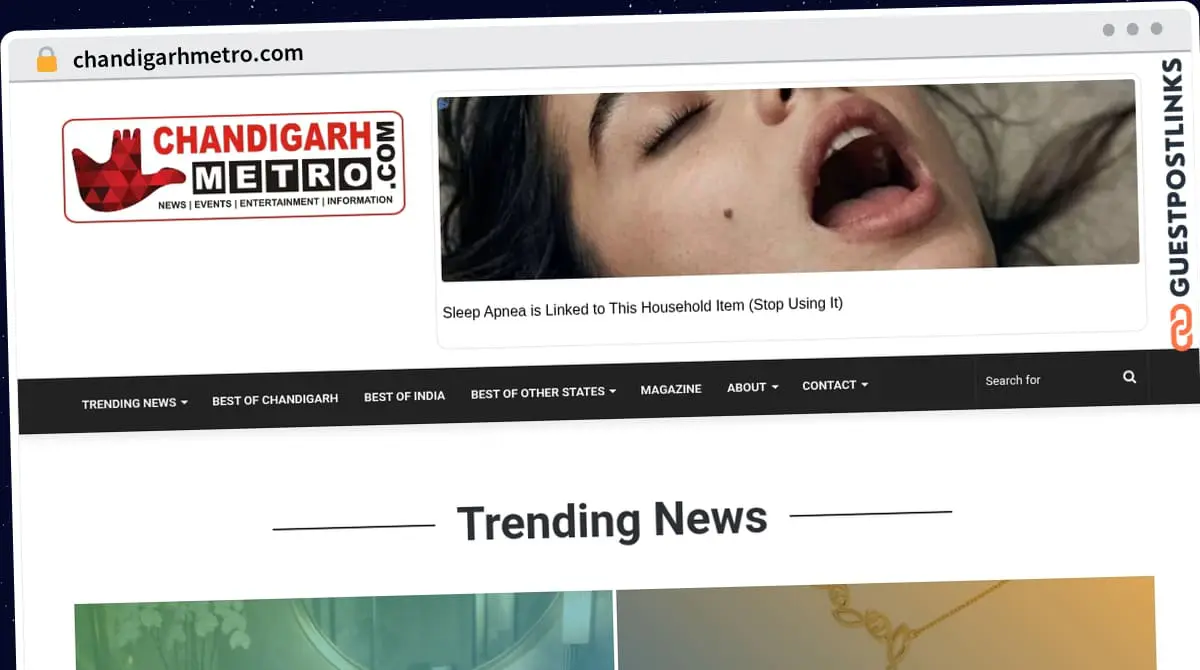Click the chandigarhmetro.com address bar
The image size is (1200, 670).
(188, 56)
